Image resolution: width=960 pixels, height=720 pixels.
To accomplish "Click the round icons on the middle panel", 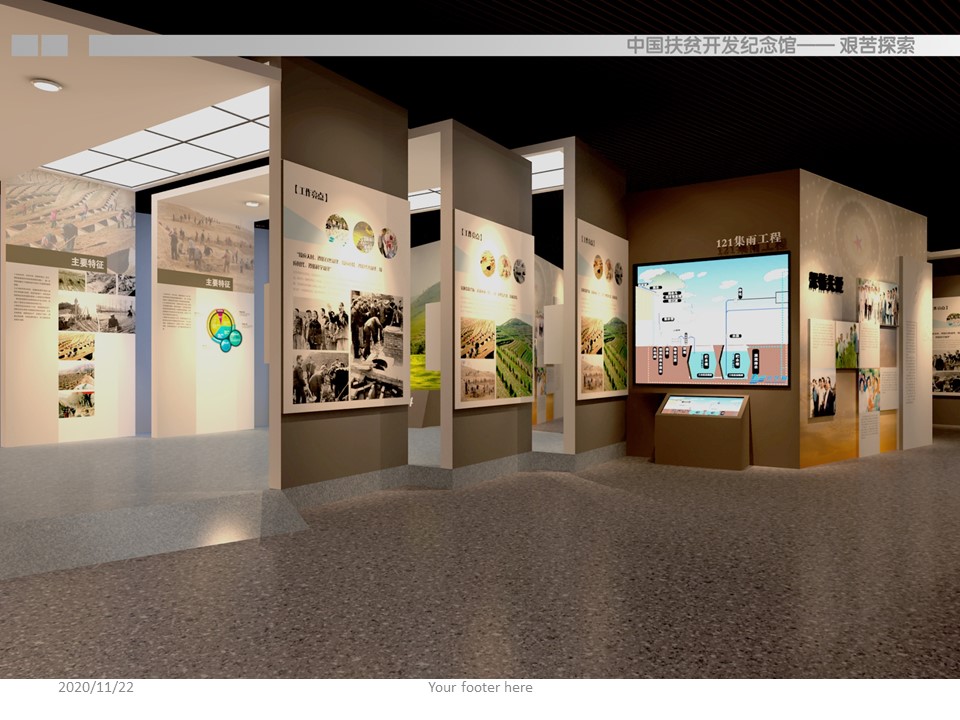I will 502,266.
